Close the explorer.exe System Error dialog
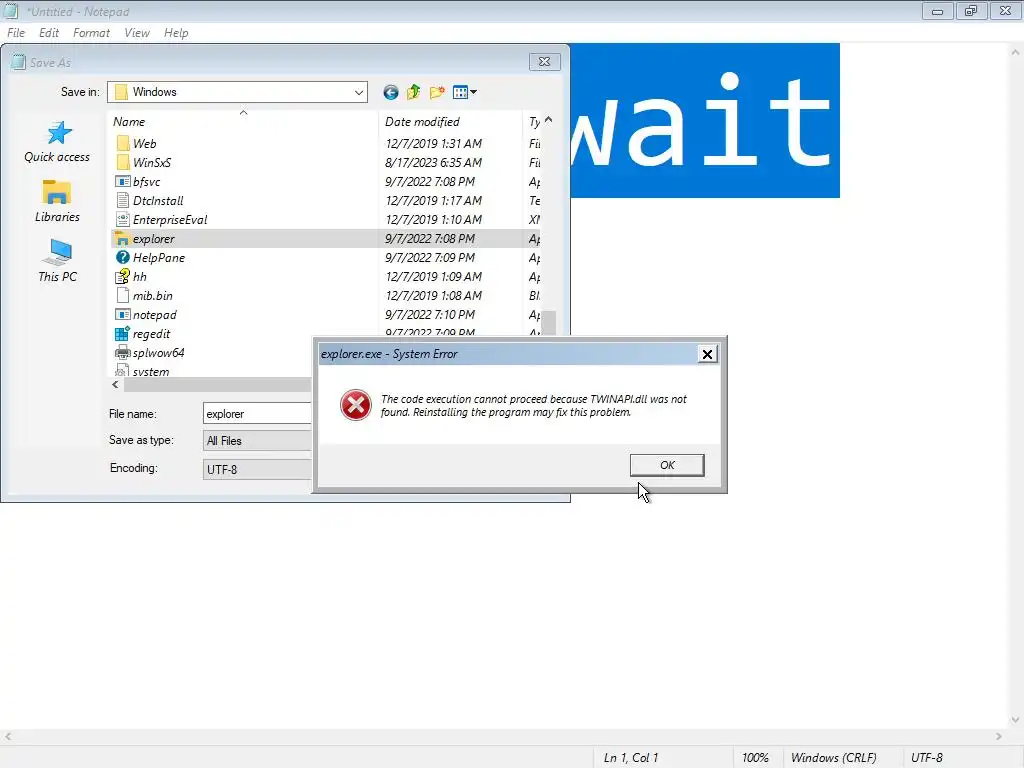Image resolution: width=1024 pixels, height=768 pixels. coord(707,354)
